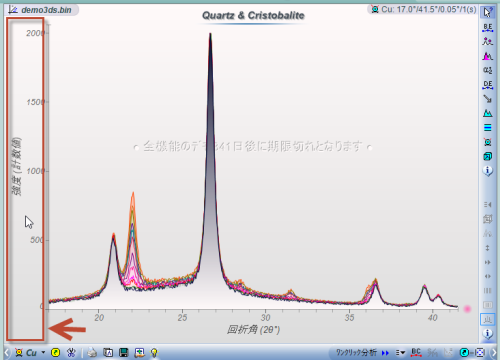Click the double right arrow sidebar icon

488,262
